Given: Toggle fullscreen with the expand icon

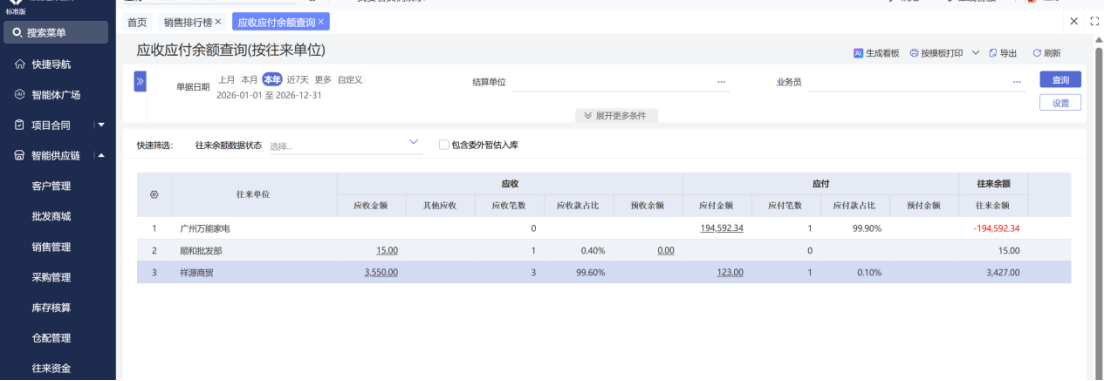Looking at the screenshot, I should tap(1094, 21).
